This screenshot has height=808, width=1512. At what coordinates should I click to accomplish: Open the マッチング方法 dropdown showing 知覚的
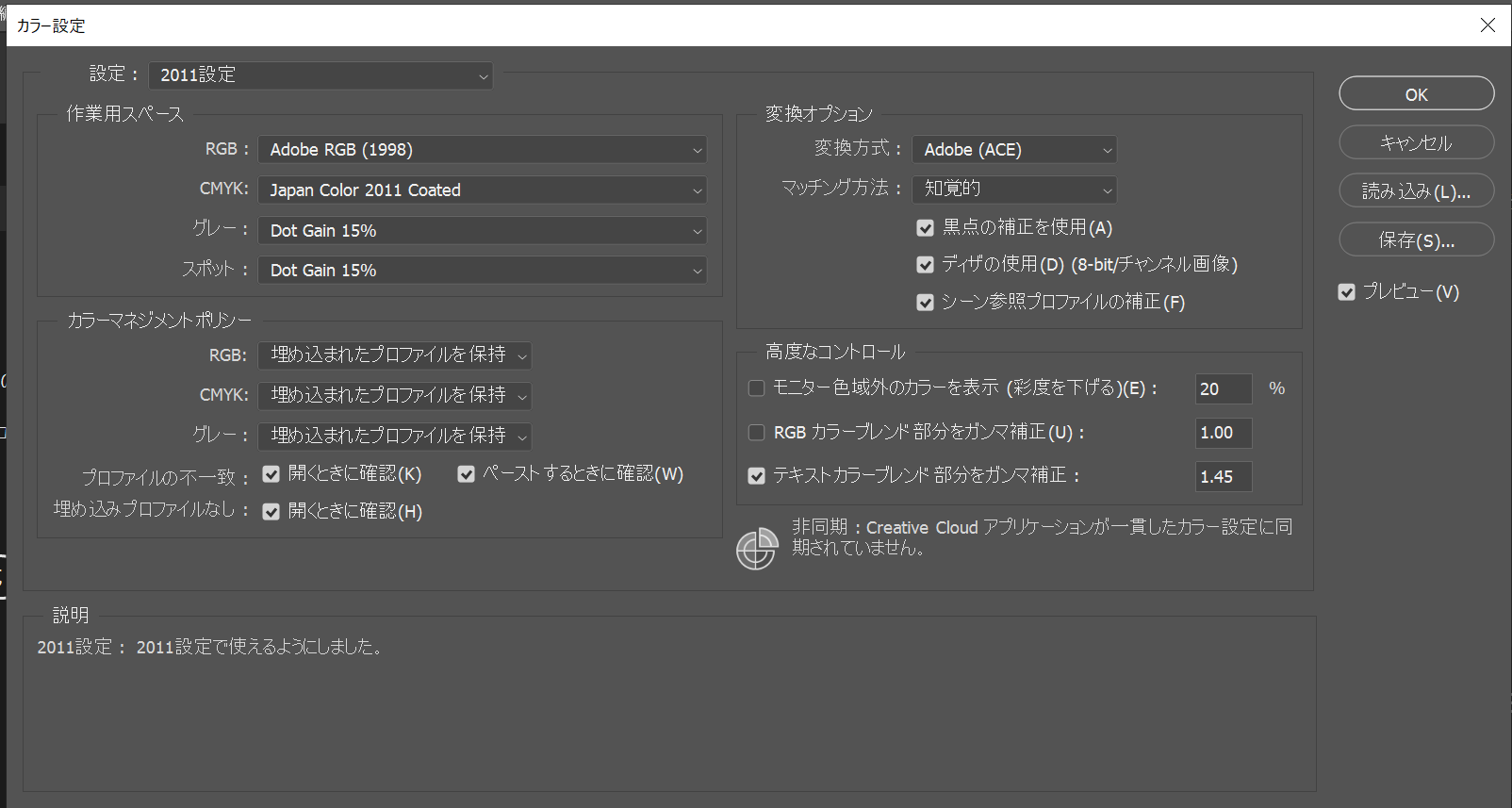(x=1014, y=190)
